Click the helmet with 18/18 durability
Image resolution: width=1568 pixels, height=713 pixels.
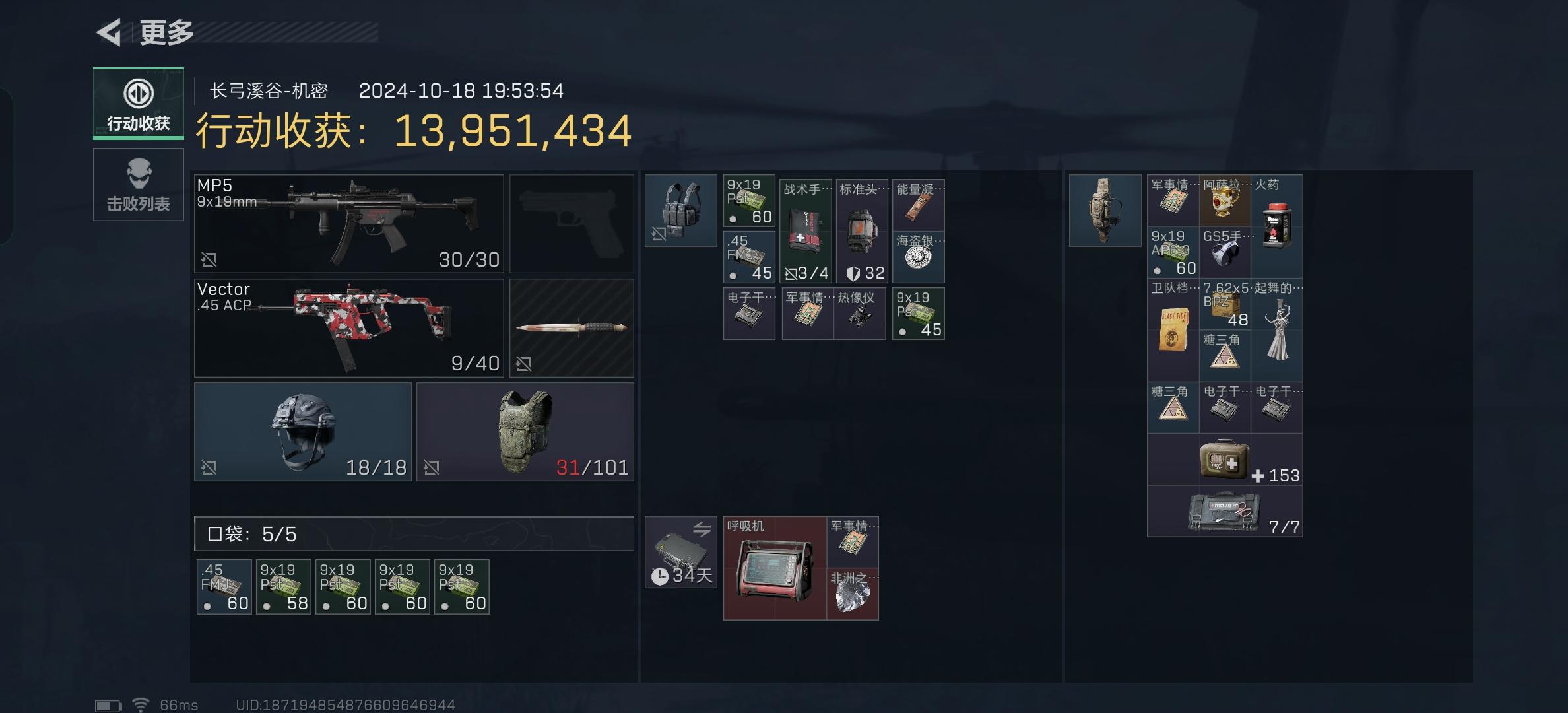tap(303, 432)
